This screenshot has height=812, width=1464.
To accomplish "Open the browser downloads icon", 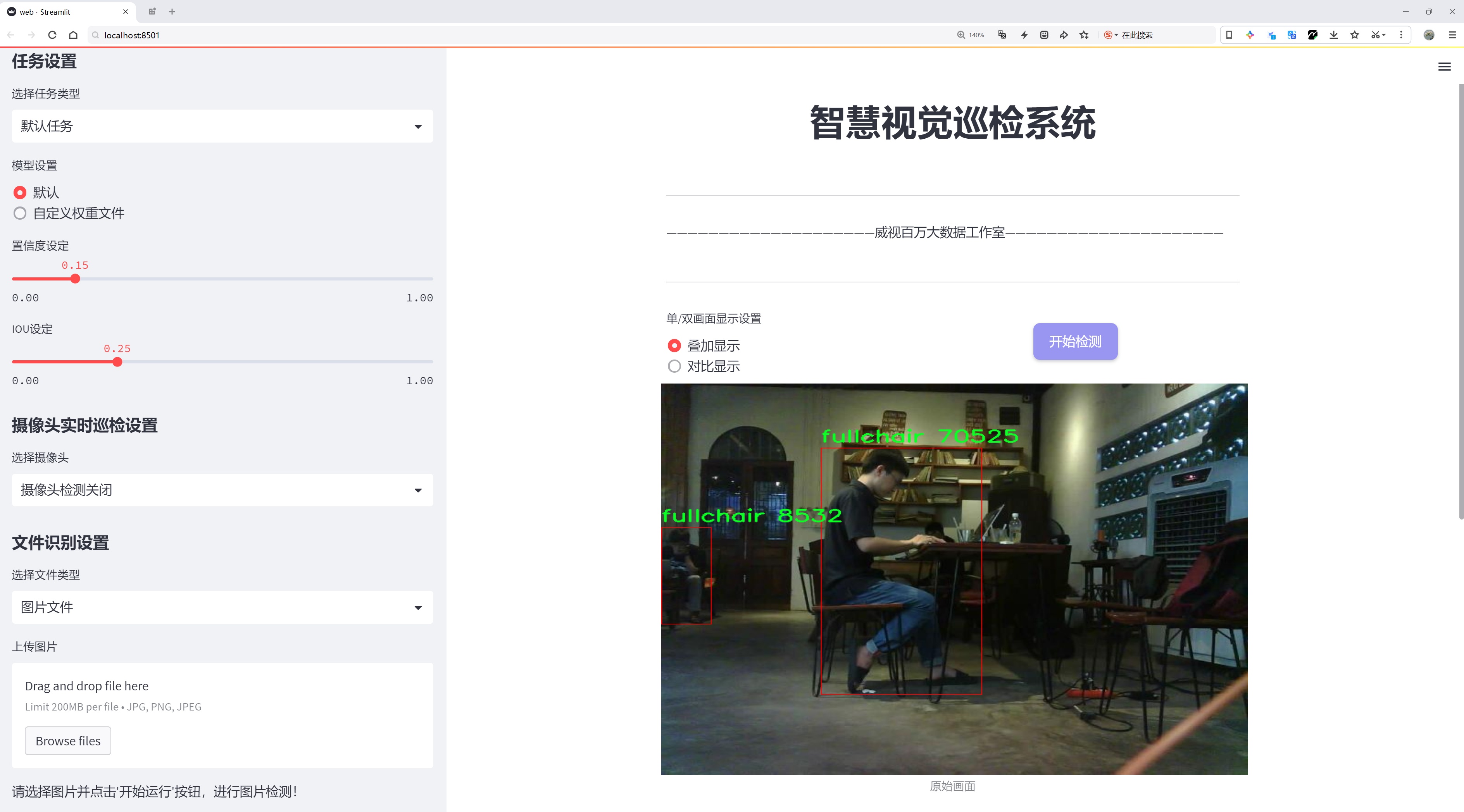I will pyautogui.click(x=1333, y=35).
